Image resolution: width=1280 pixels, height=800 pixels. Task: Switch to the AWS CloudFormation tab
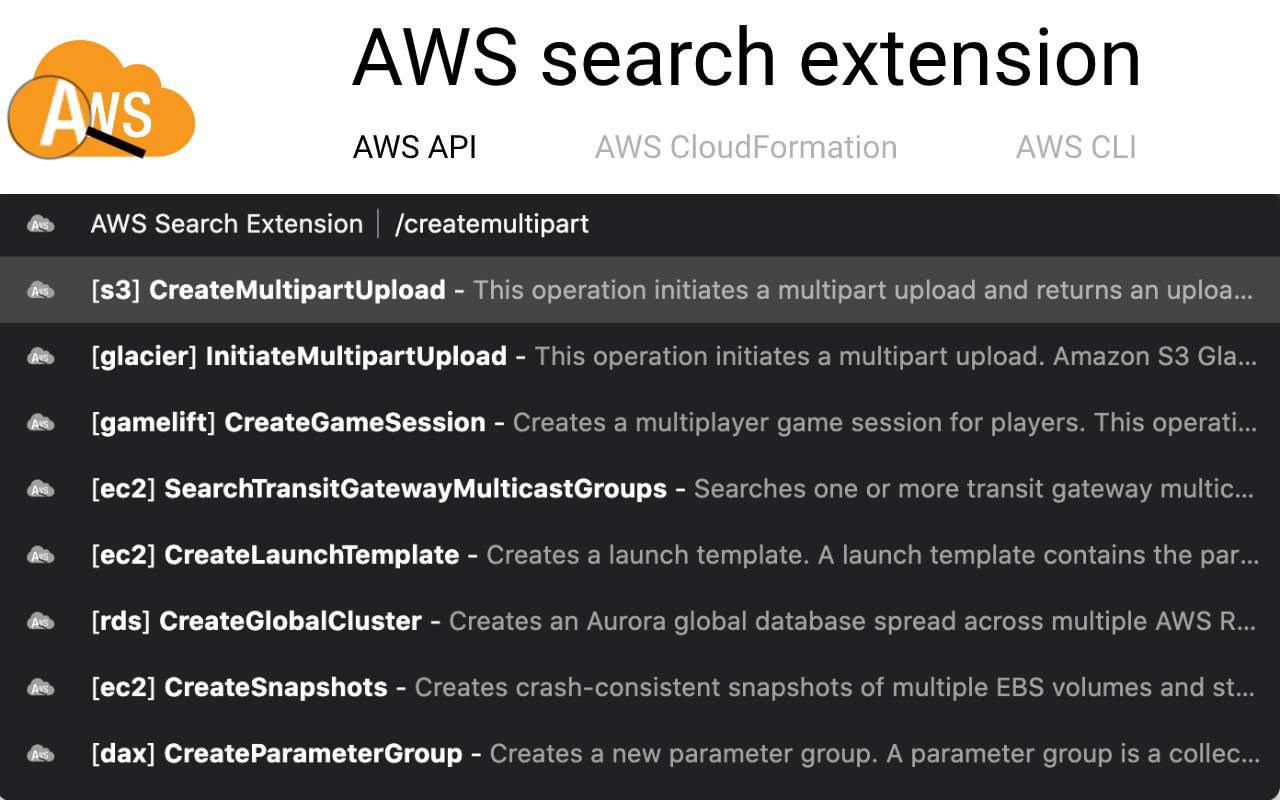point(745,147)
